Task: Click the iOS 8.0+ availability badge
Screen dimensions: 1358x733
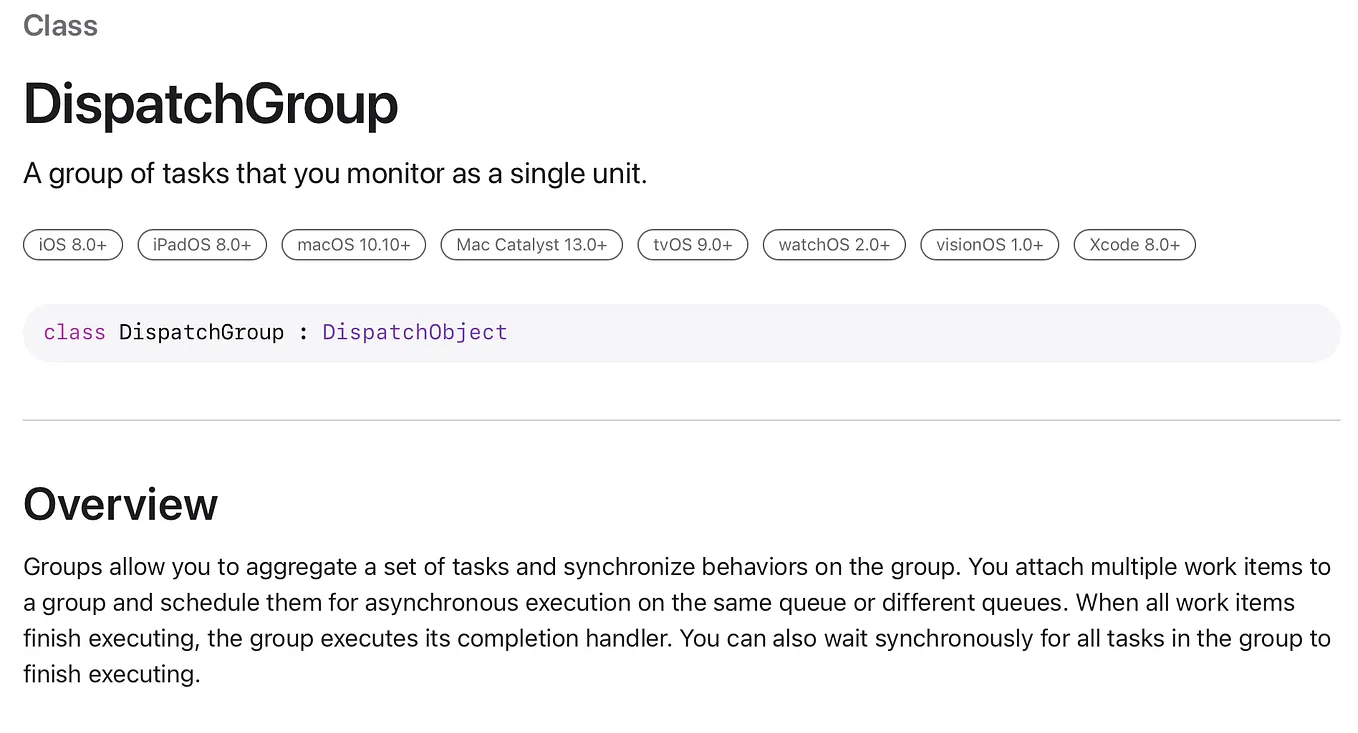Action: 73,245
